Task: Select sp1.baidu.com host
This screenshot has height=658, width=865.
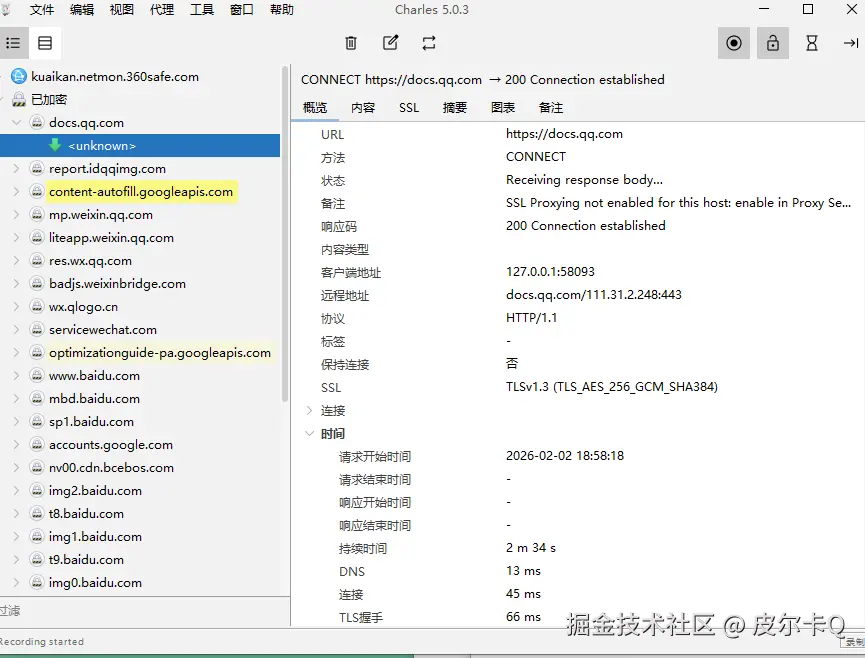Action: click(91, 422)
